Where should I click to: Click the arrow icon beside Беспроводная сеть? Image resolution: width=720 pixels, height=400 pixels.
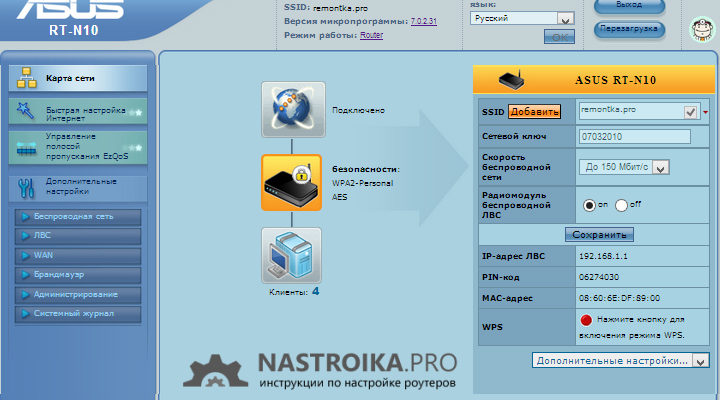tap(26, 217)
